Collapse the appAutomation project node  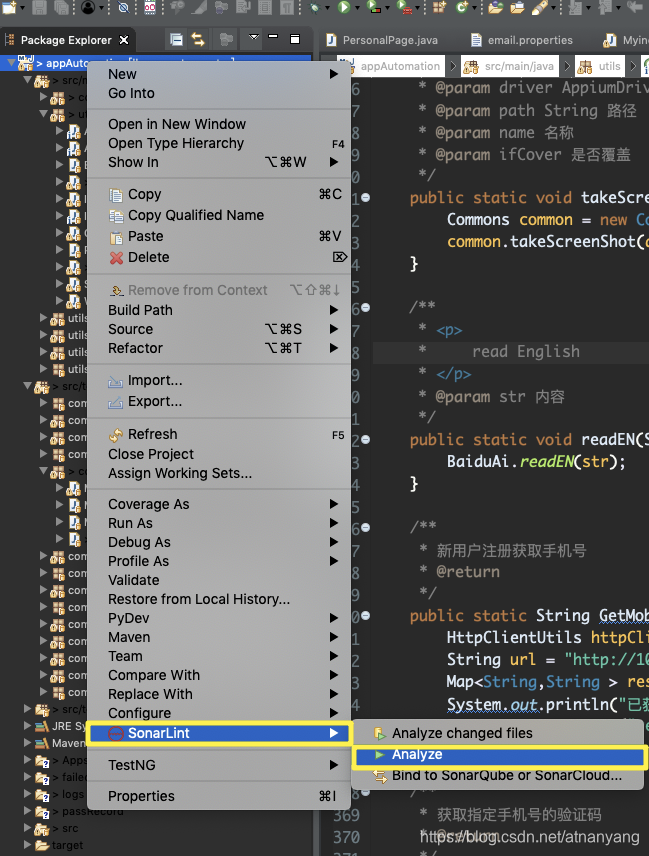coord(11,63)
